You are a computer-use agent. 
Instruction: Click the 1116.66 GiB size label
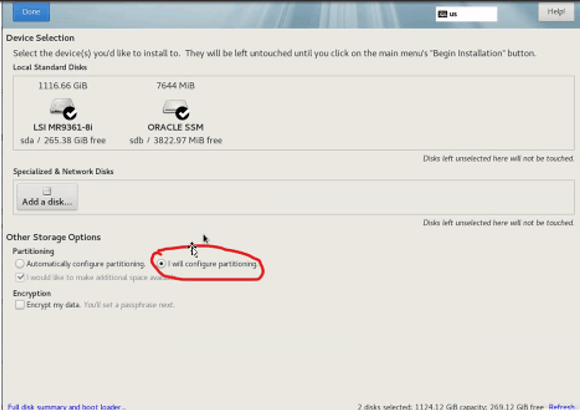click(x=63, y=85)
